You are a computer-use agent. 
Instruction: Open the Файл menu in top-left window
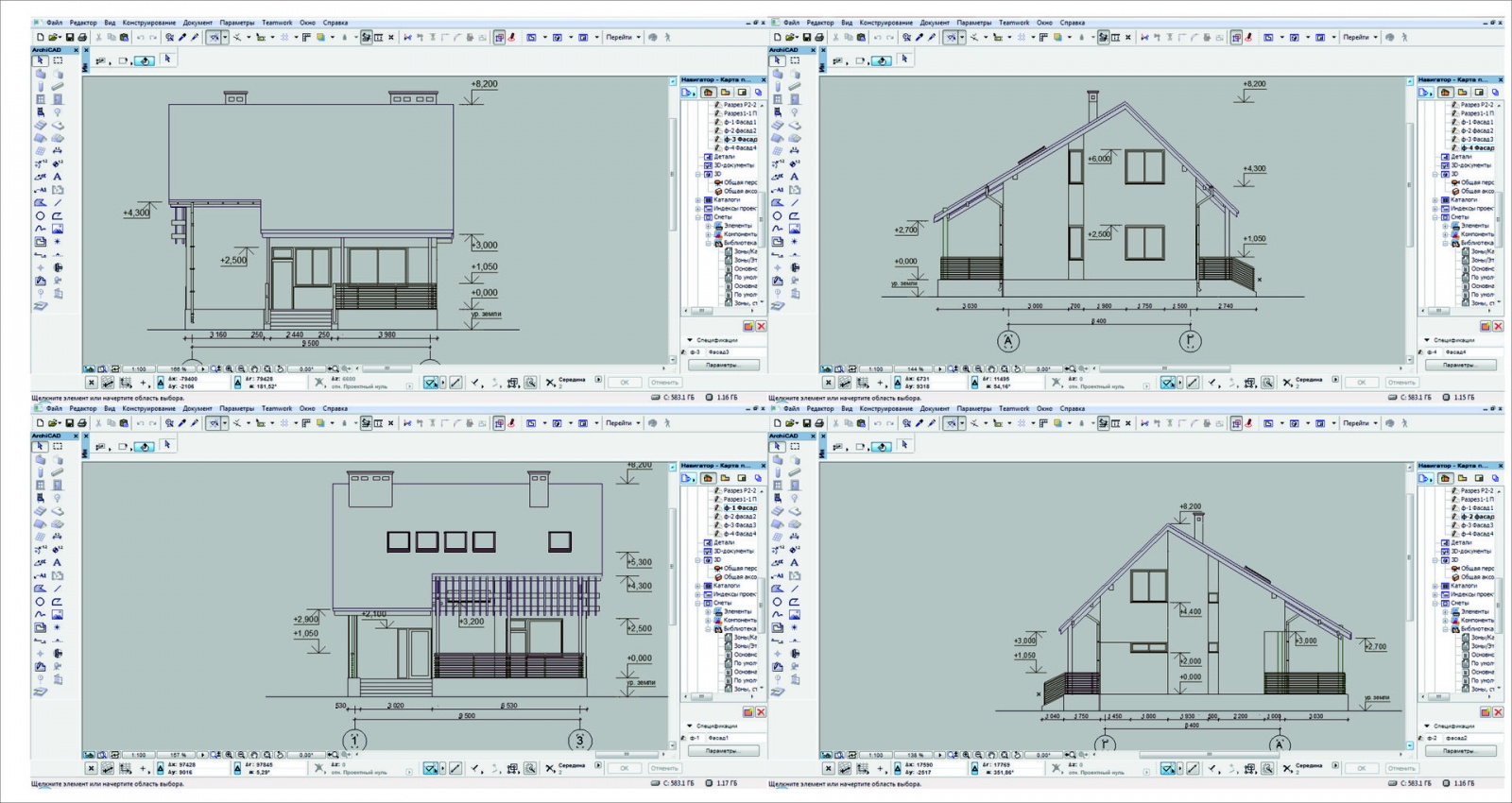point(54,23)
